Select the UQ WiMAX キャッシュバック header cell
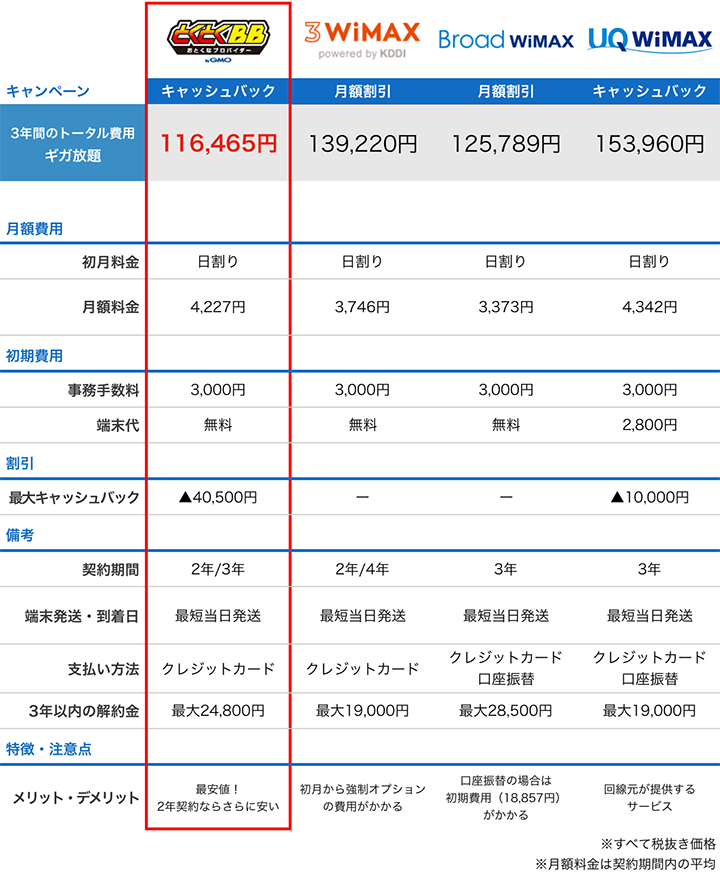 pos(650,91)
